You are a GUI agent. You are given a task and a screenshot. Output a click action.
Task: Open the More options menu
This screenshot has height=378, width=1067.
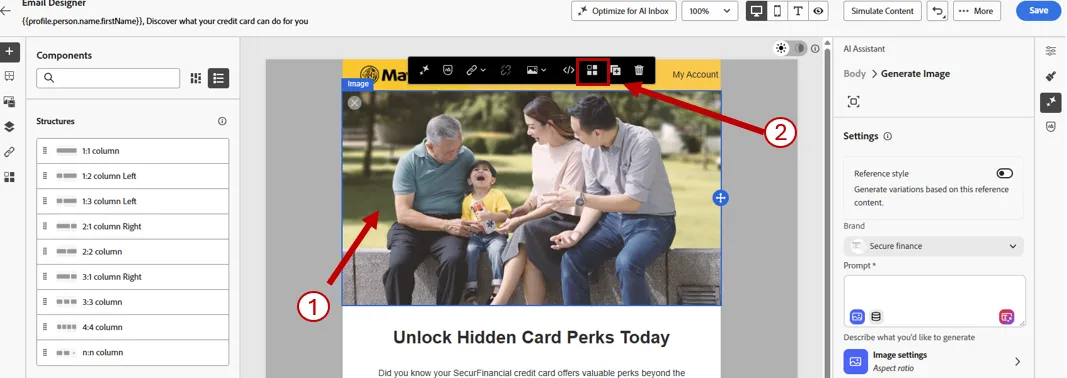[976, 11]
